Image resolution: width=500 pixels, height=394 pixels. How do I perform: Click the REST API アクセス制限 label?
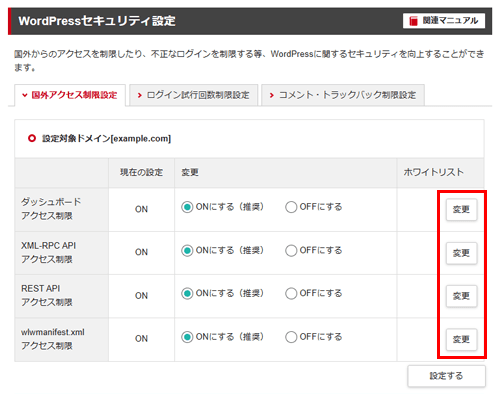pyautogui.click(x=47, y=295)
